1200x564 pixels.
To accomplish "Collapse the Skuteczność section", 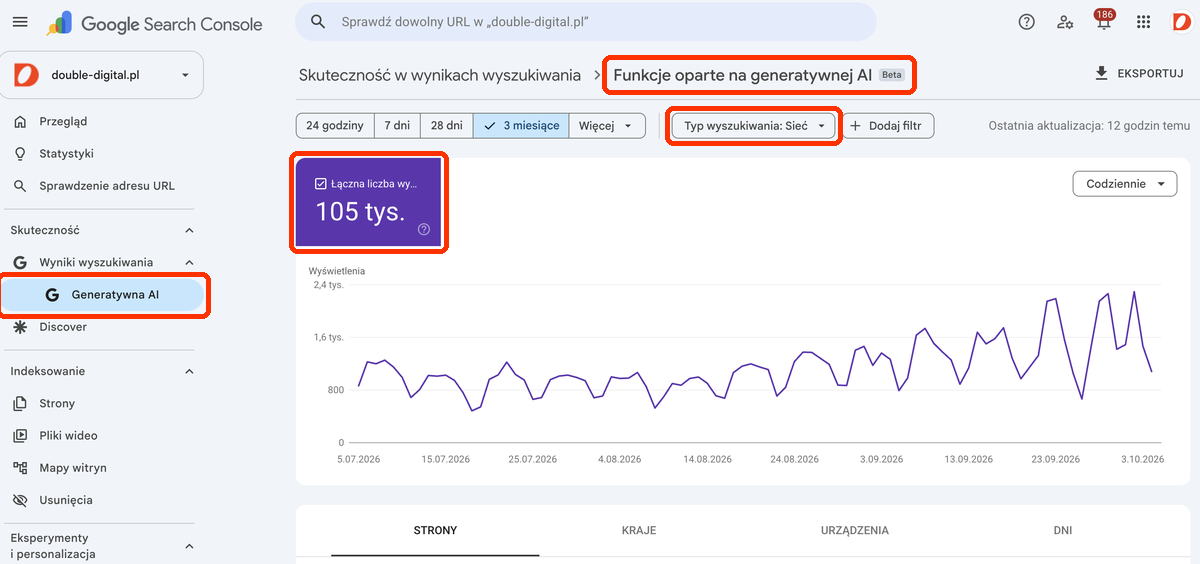I will pos(189,230).
